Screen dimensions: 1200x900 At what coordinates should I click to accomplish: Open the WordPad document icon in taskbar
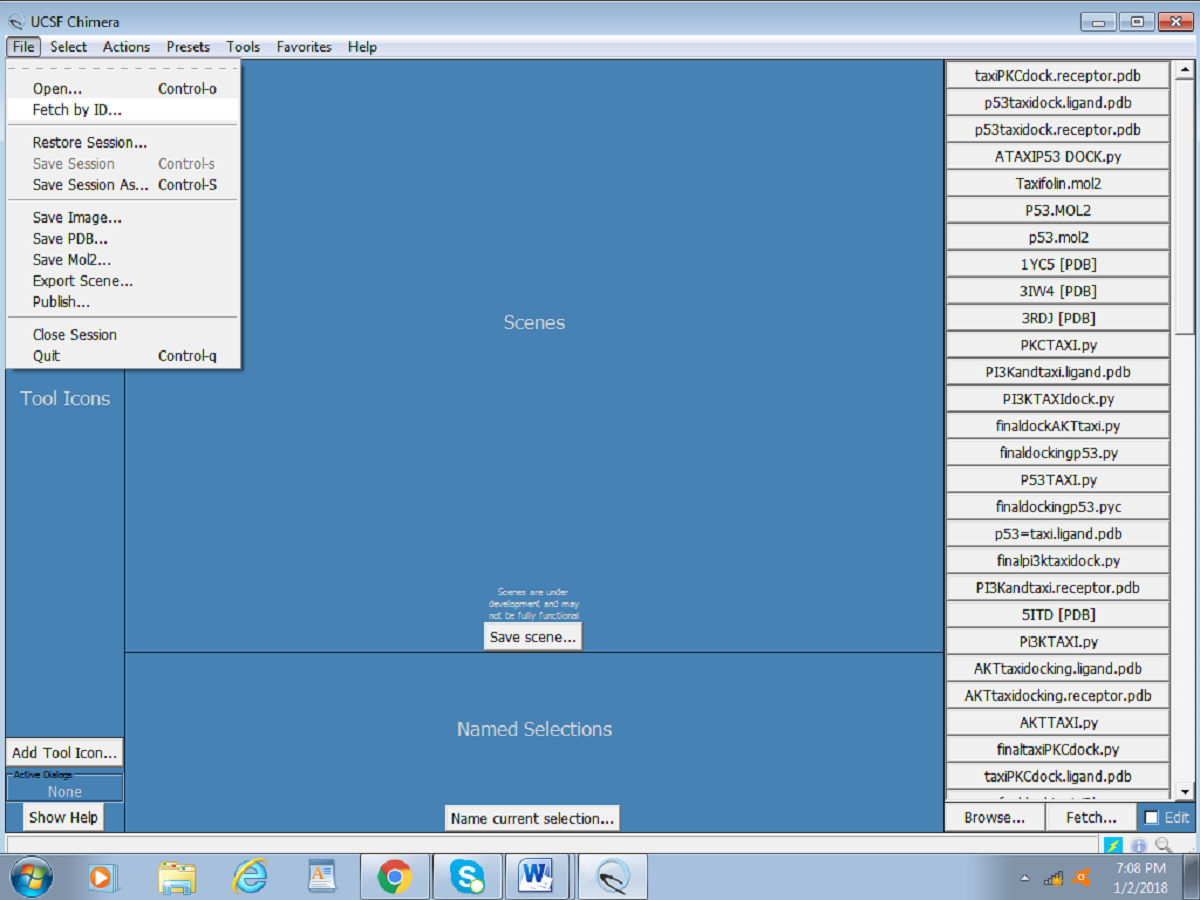click(x=322, y=877)
